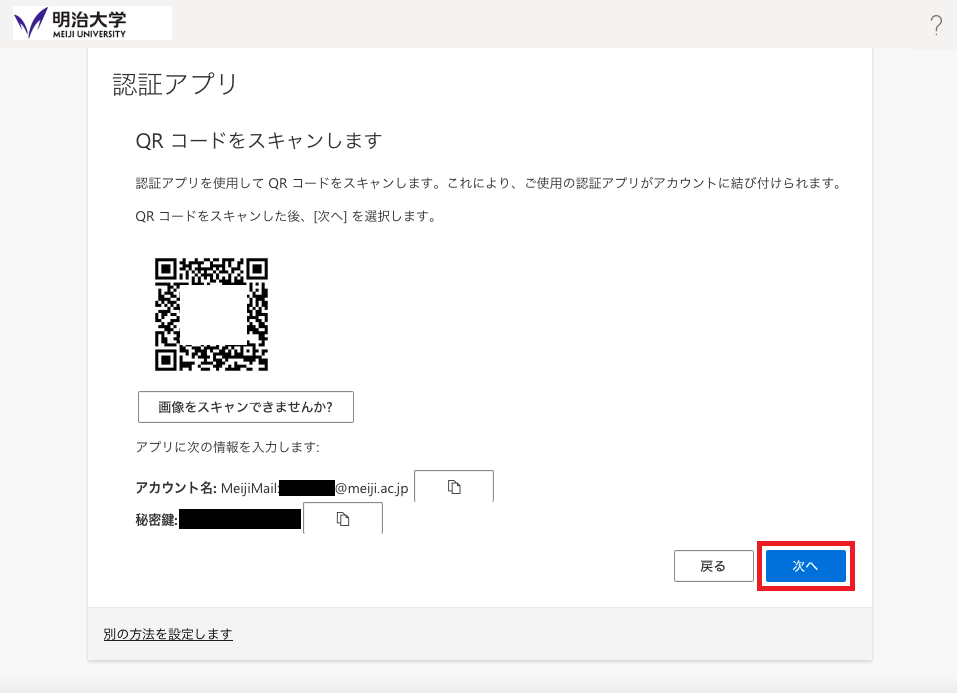Click the QR code image
The width and height of the screenshot is (957, 693).
(211, 314)
